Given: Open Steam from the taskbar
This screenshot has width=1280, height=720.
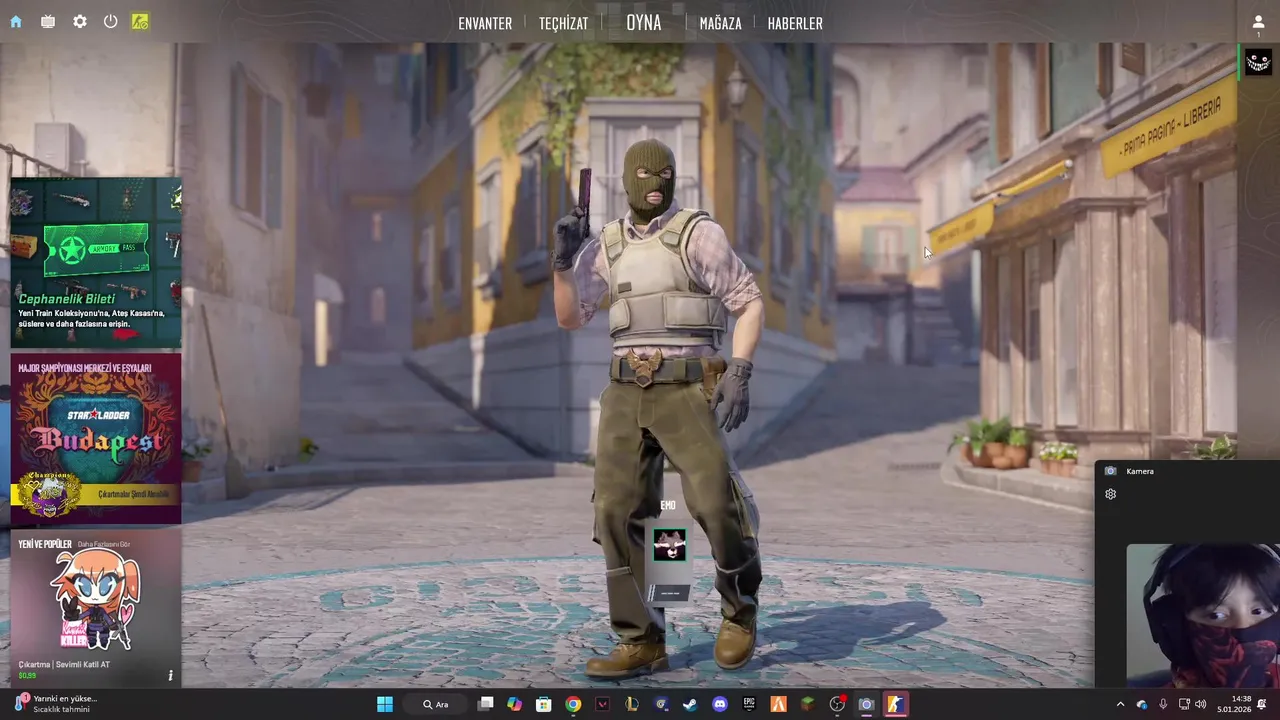Looking at the screenshot, I should coord(690,704).
